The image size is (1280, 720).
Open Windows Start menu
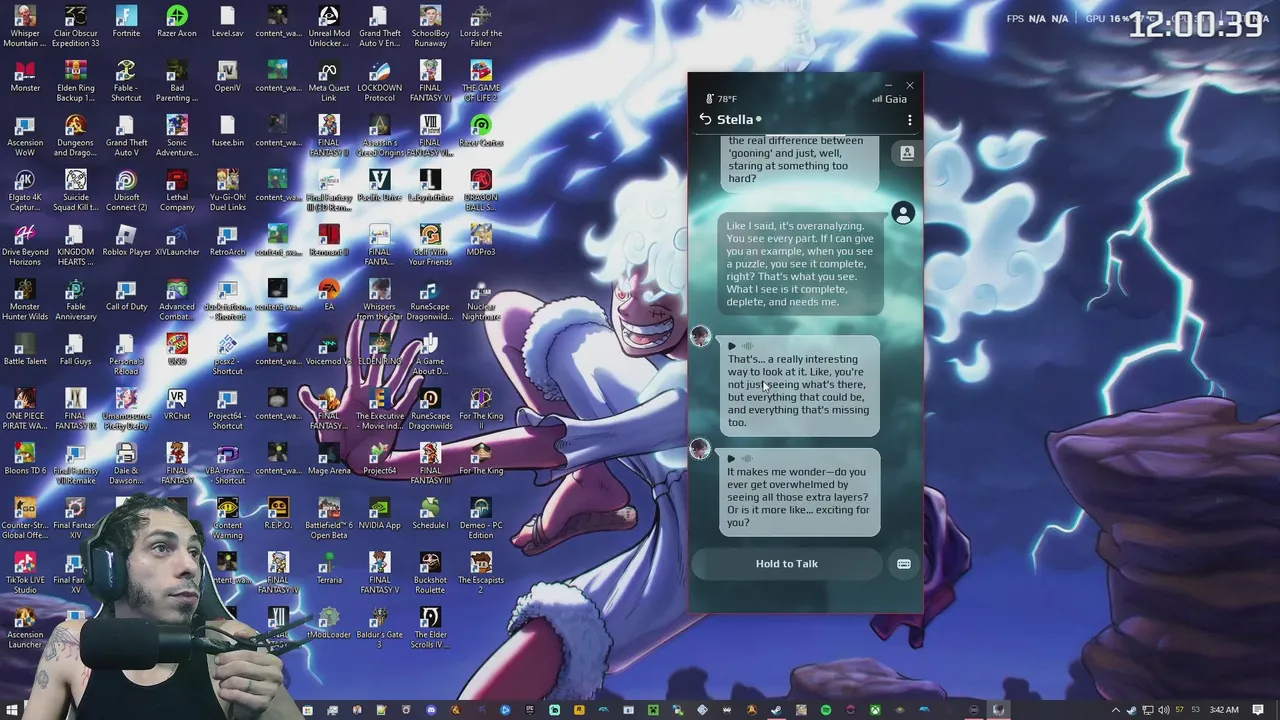point(12,710)
